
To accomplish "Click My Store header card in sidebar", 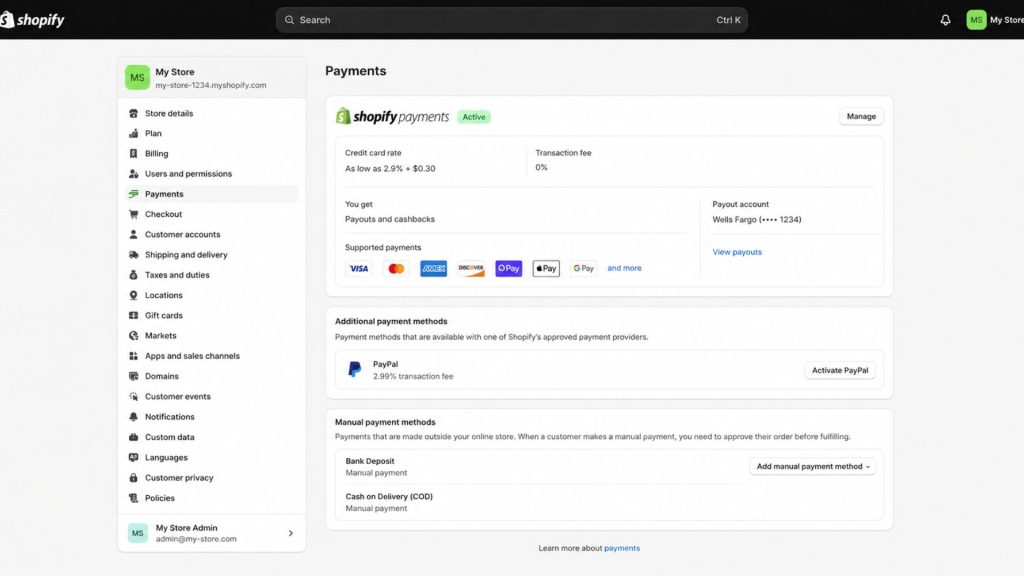I will [x=212, y=78].
